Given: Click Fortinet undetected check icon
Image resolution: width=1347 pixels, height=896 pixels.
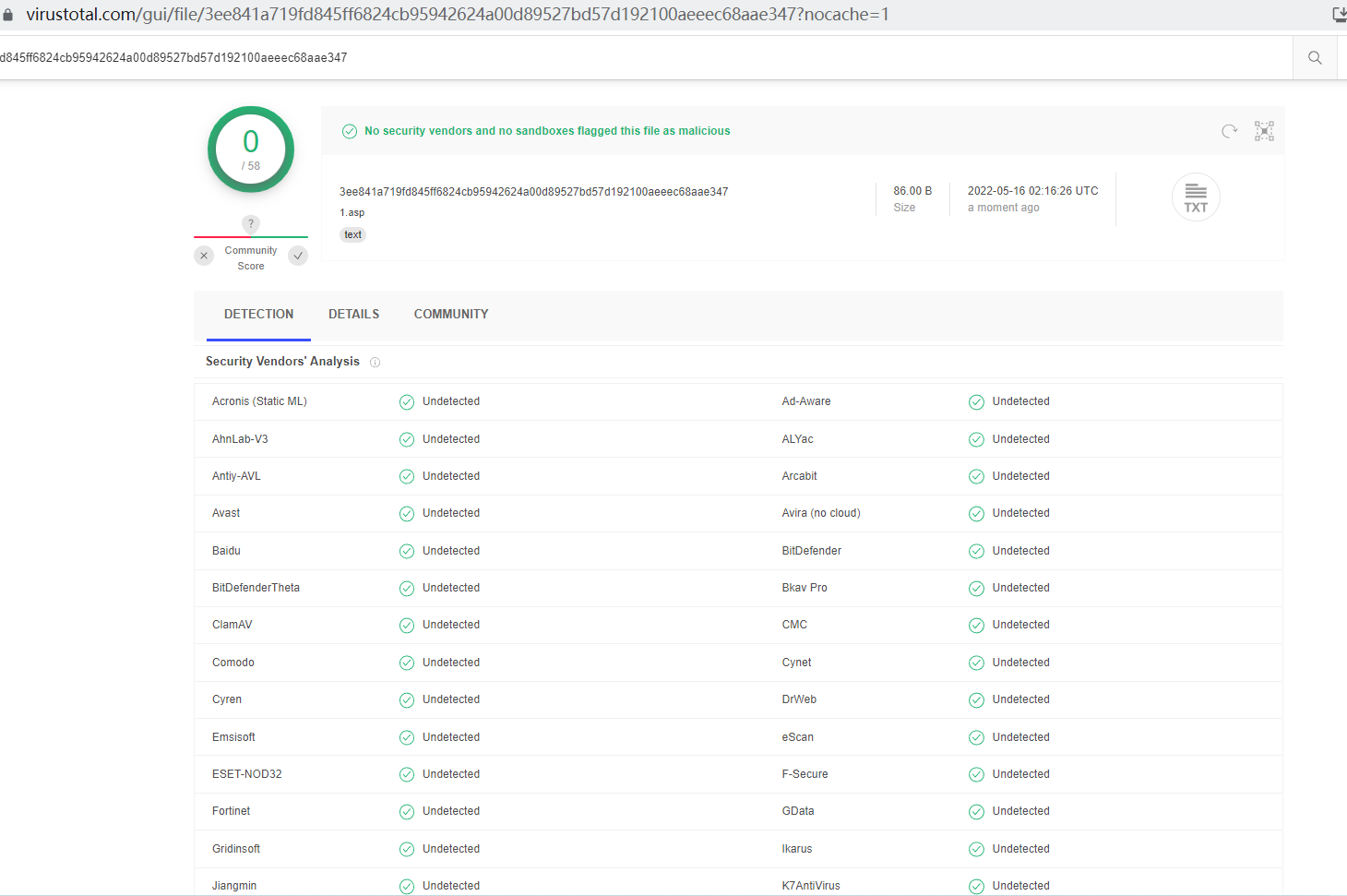Looking at the screenshot, I should click(407, 812).
